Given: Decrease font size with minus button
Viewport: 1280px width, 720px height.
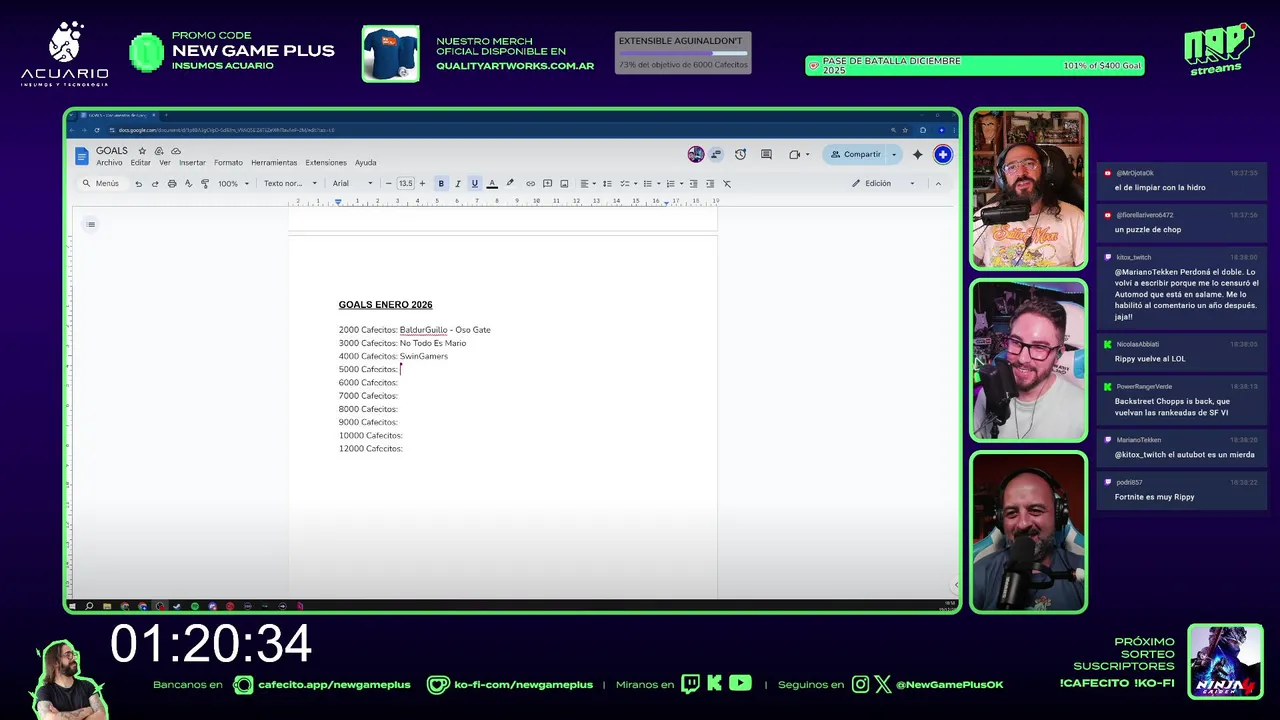Looking at the screenshot, I should pyautogui.click(x=388, y=184).
